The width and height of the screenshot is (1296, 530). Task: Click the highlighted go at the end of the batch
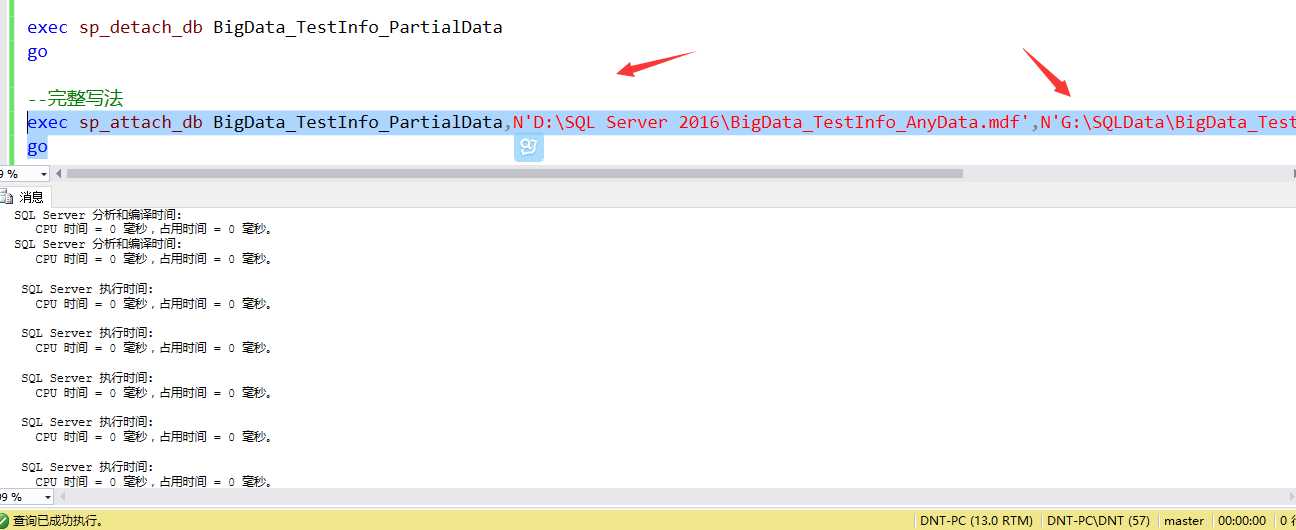[x=37, y=147]
